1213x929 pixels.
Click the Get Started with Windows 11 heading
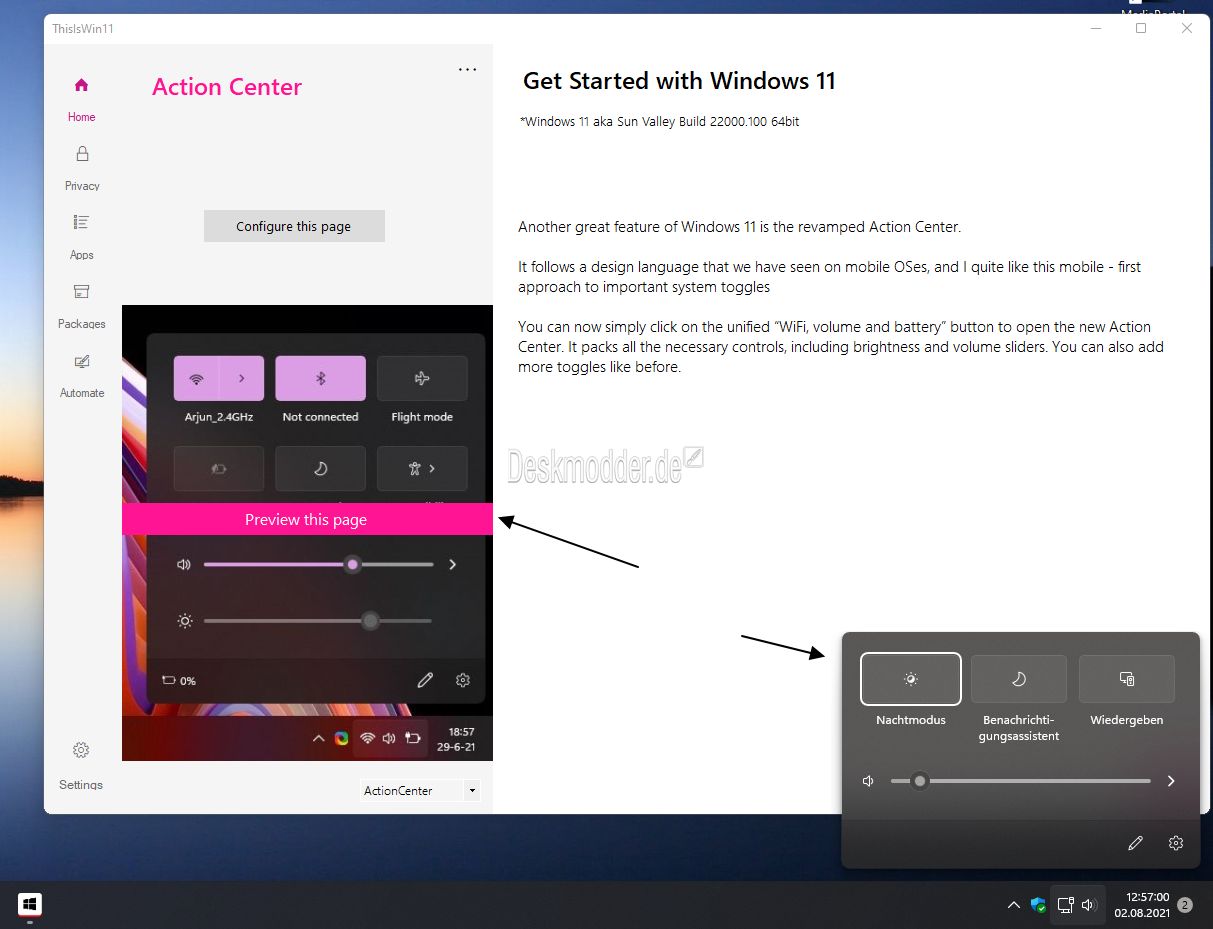(679, 81)
